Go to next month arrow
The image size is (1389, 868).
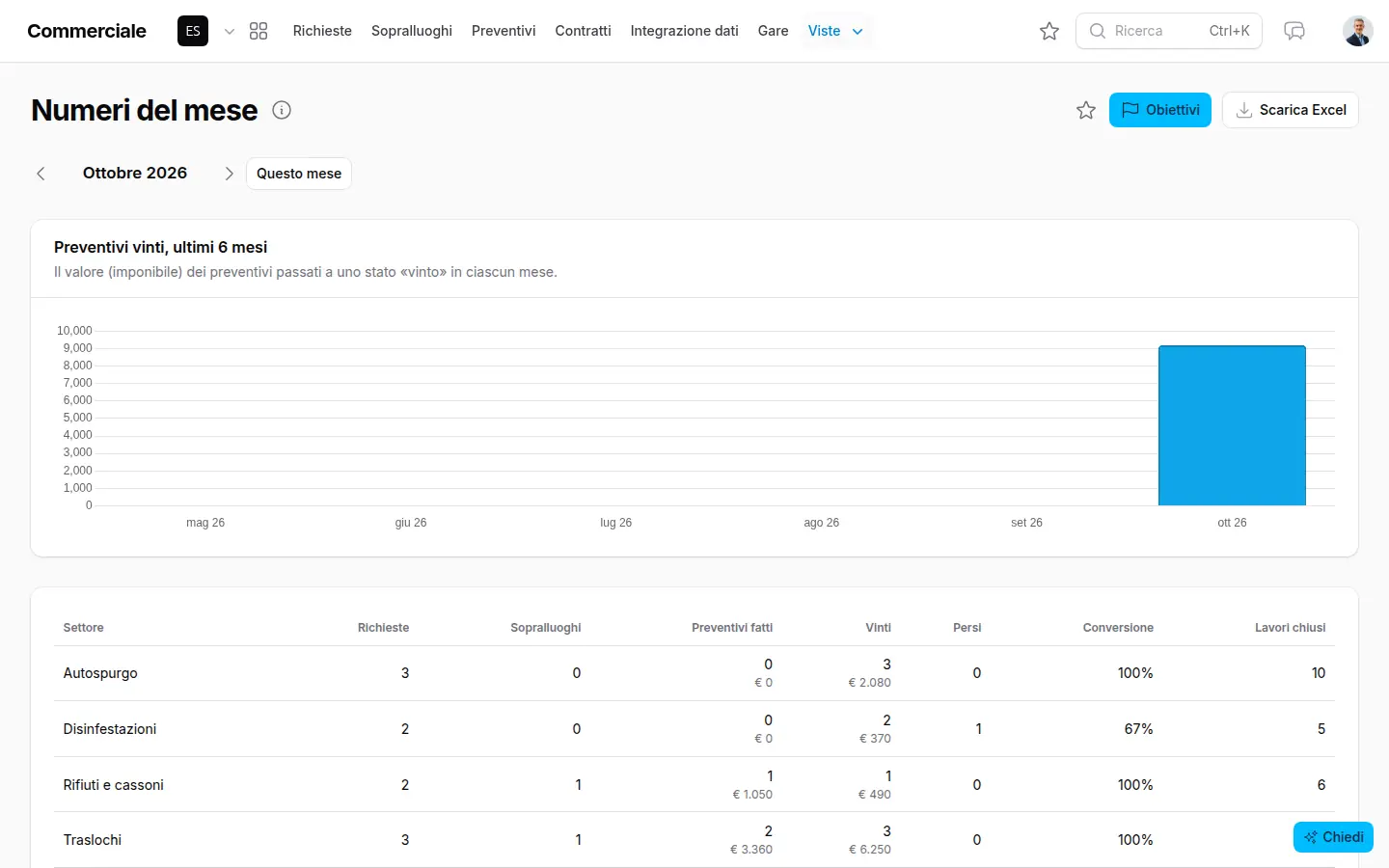pyautogui.click(x=229, y=174)
